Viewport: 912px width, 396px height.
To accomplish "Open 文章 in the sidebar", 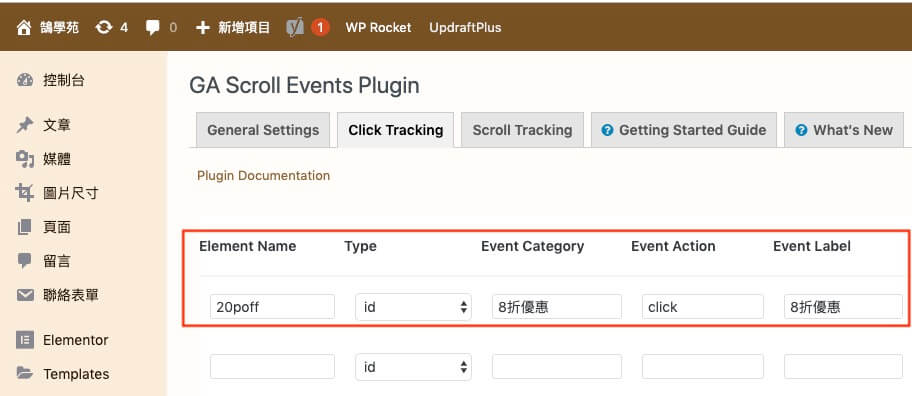I will [57, 125].
